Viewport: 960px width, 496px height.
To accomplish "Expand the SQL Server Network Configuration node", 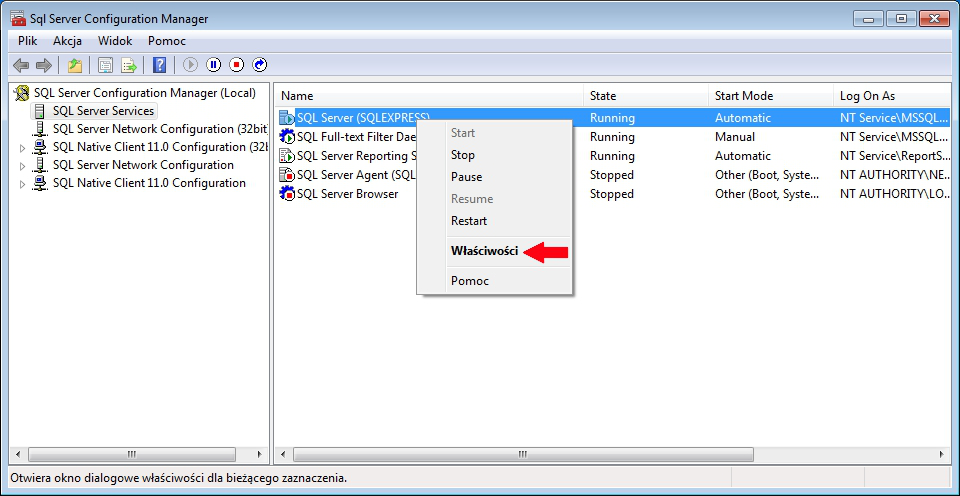I will point(23,166).
